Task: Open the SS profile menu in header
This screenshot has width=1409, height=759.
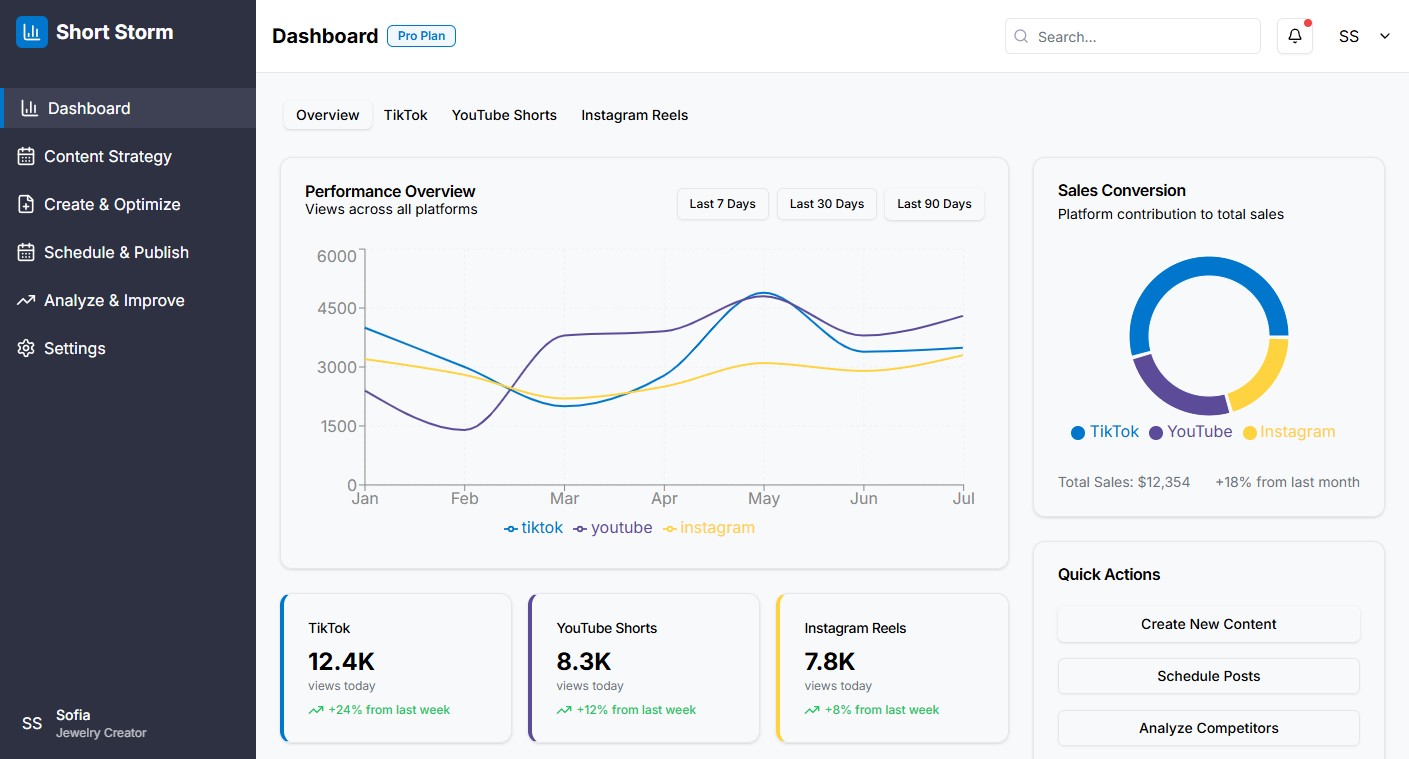Action: (1349, 36)
